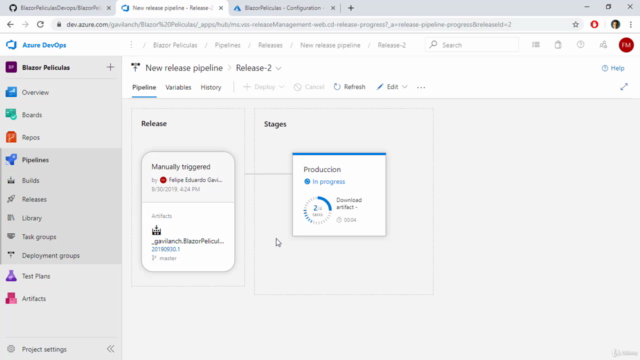Image resolution: width=640 pixels, height=360 pixels.
Task: Switch to the BlazorPeliculasDevops GitHub tab
Action: coord(60,8)
